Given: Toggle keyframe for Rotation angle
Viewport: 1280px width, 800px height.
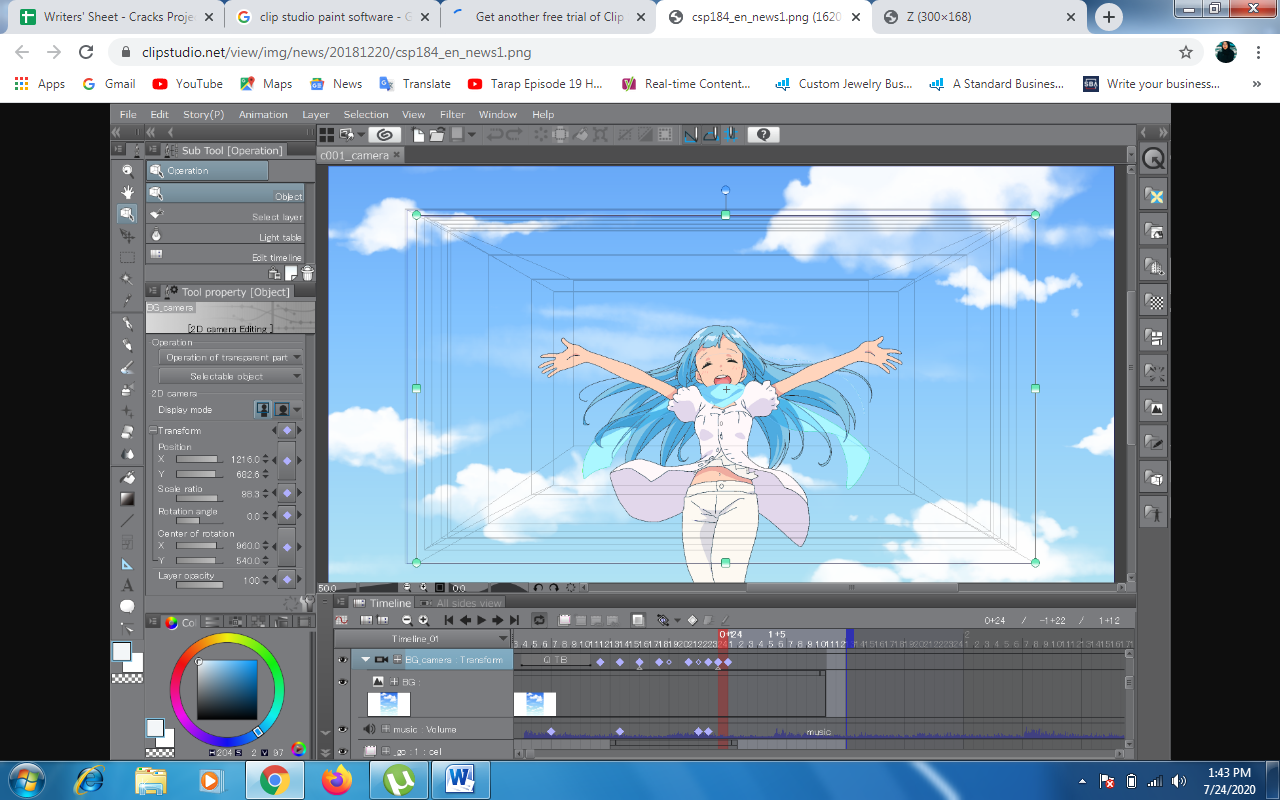Looking at the screenshot, I should [287, 516].
